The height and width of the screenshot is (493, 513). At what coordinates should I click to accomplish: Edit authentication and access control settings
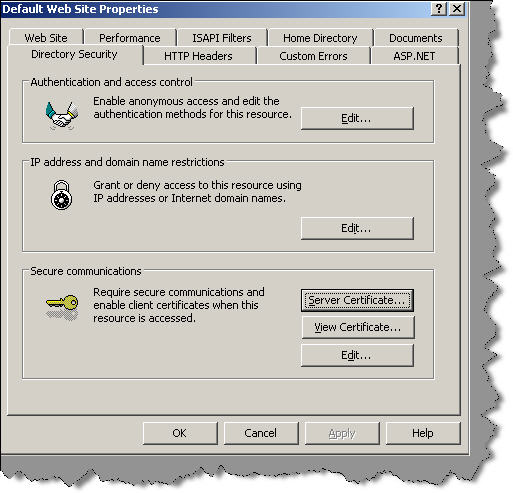pos(357,118)
